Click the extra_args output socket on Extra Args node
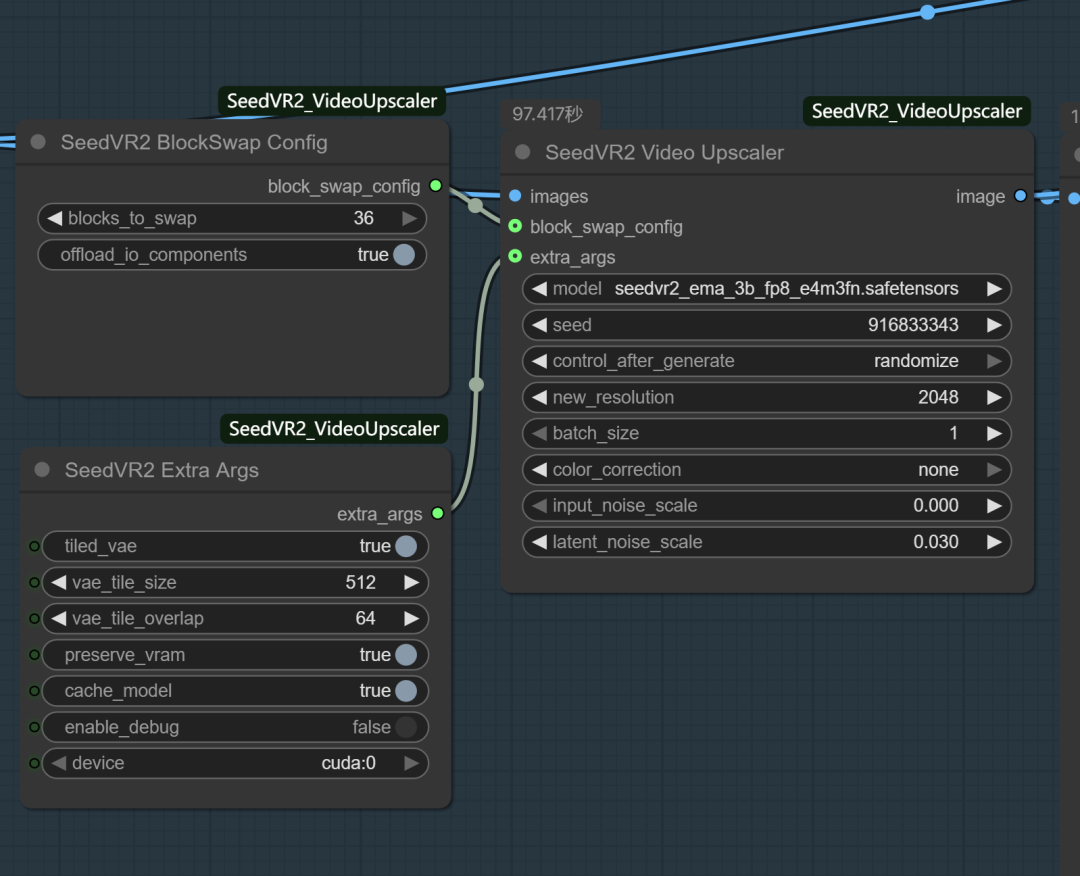Image resolution: width=1080 pixels, height=876 pixels. point(437,513)
